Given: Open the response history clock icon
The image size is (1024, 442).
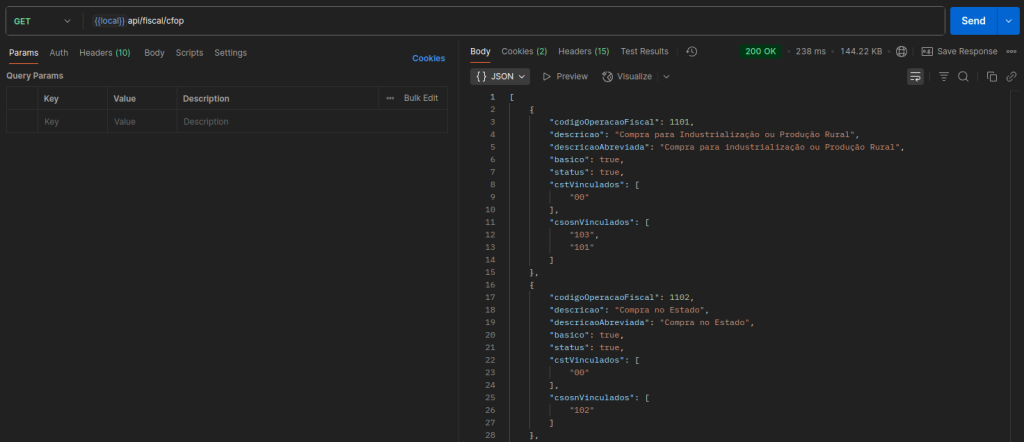Looking at the screenshot, I should [x=692, y=52].
